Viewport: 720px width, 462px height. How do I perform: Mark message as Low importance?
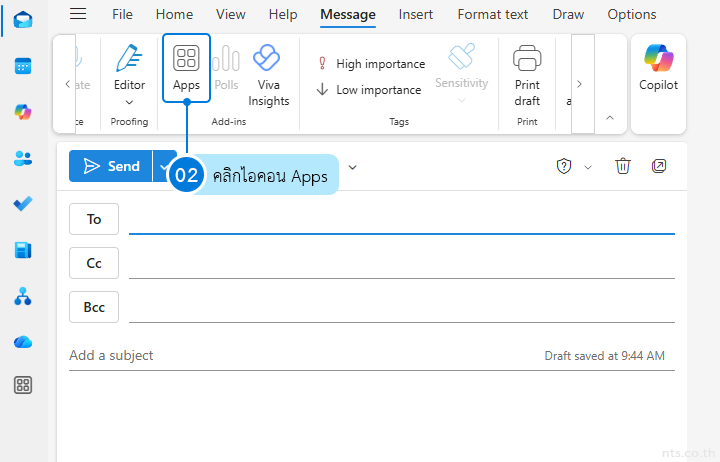pyautogui.click(x=369, y=90)
